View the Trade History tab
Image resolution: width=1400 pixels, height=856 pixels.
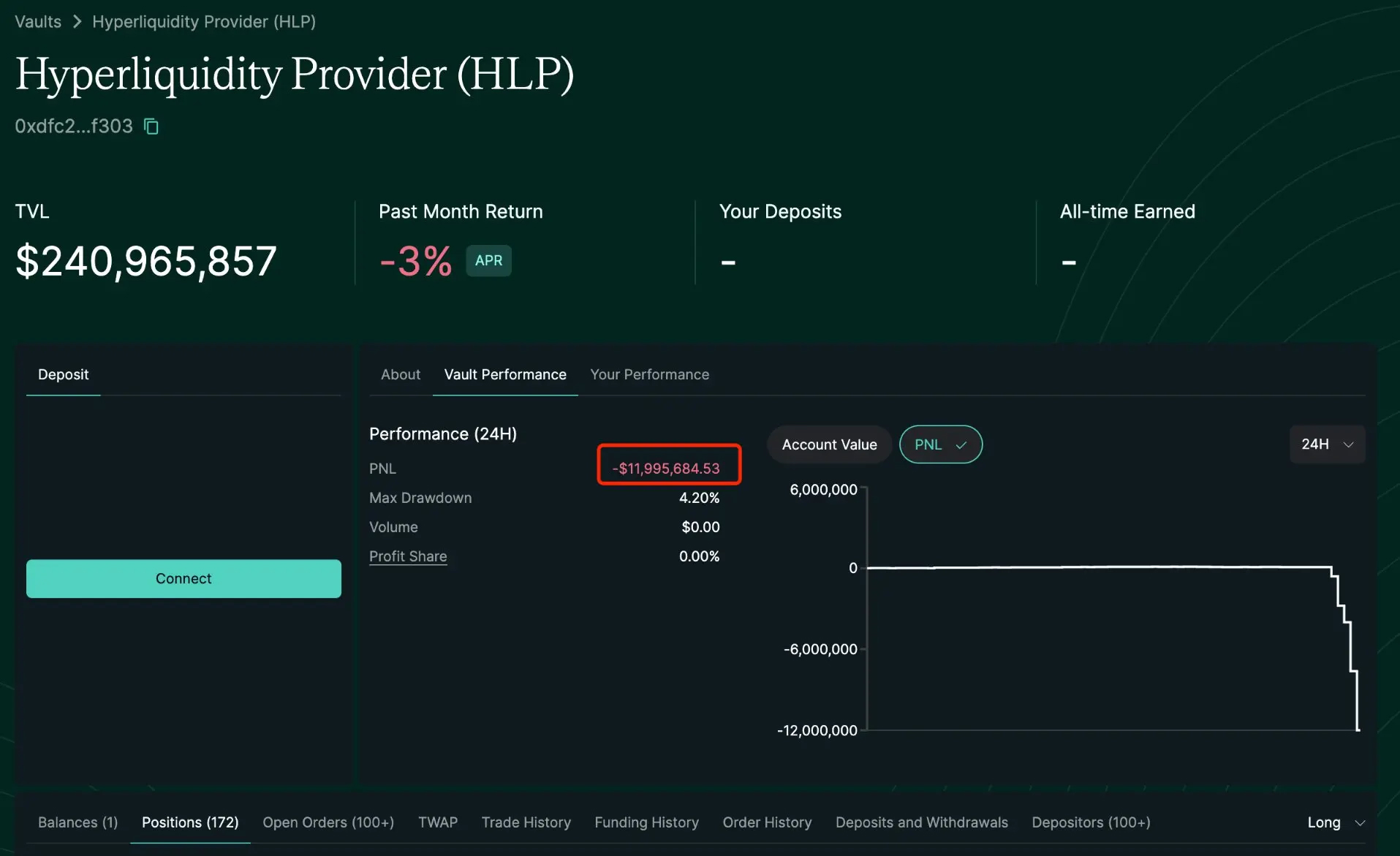click(x=526, y=822)
